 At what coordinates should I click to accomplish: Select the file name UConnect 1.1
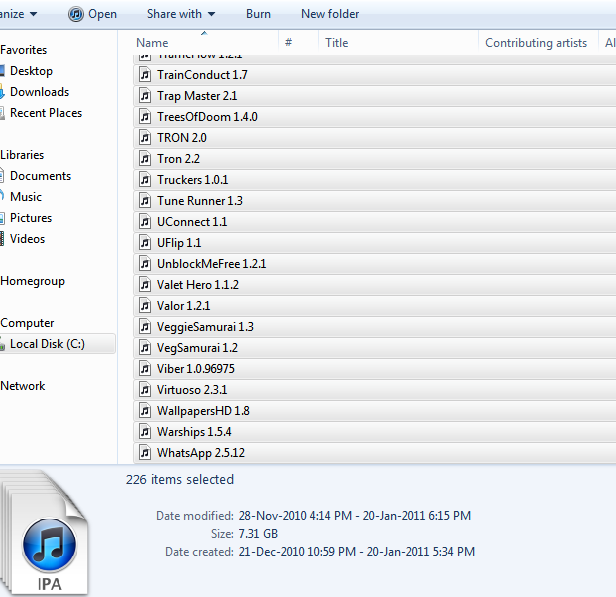tap(192, 222)
